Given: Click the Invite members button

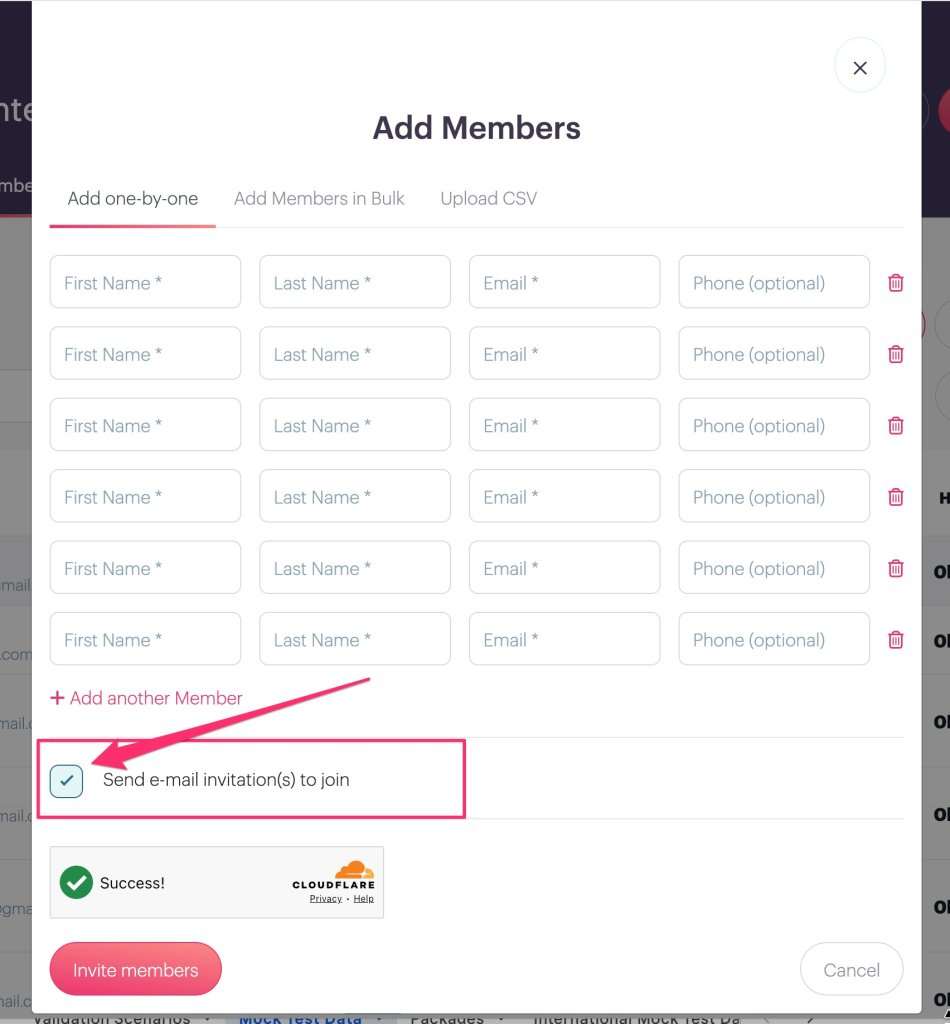Looking at the screenshot, I should click(x=136, y=969).
